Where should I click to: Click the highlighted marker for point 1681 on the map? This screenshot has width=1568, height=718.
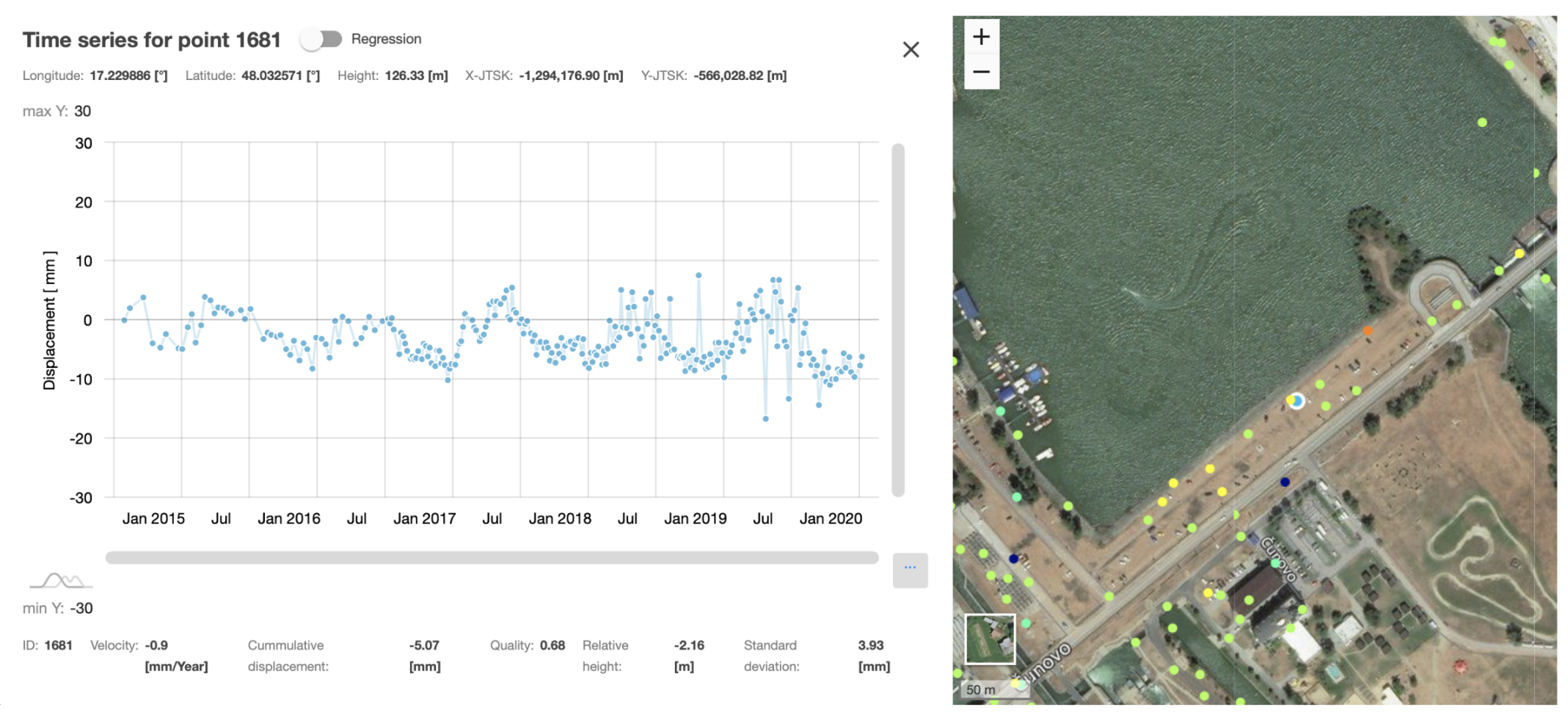[x=1295, y=401]
